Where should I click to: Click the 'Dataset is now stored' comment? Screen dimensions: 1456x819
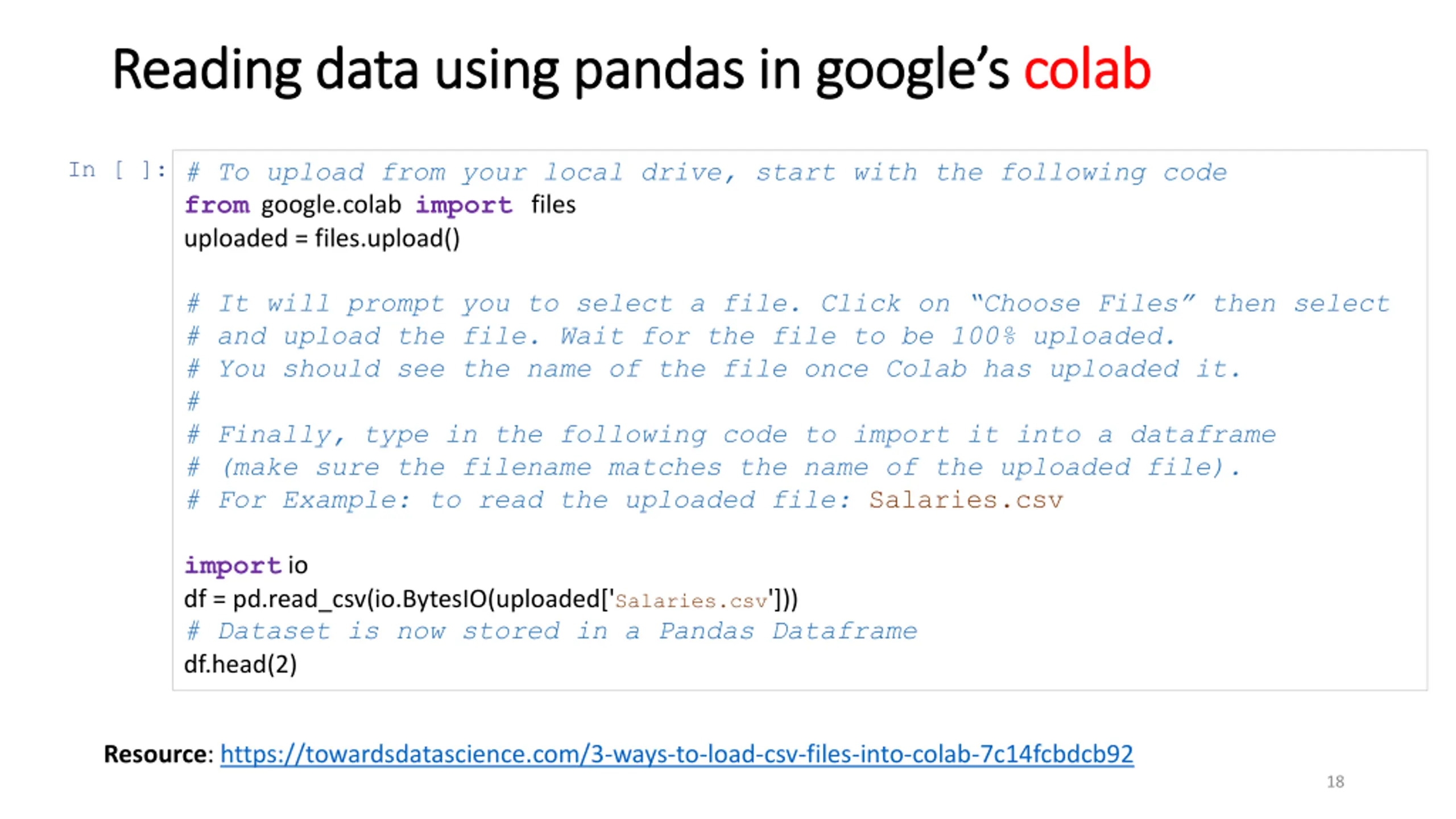(x=552, y=631)
